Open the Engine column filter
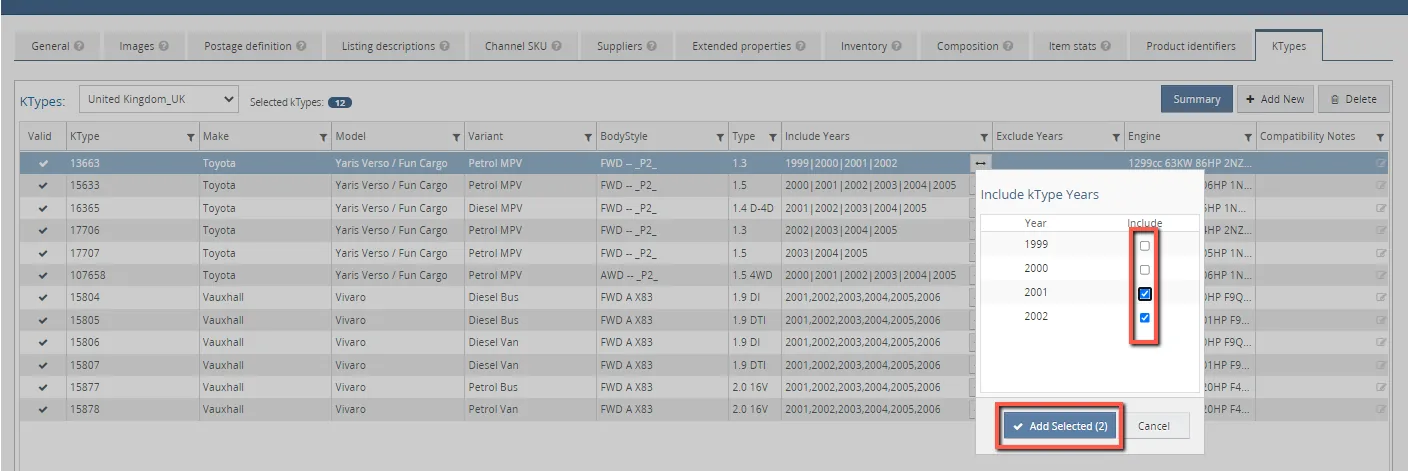This screenshot has height=471, width=1408. pos(1248,137)
